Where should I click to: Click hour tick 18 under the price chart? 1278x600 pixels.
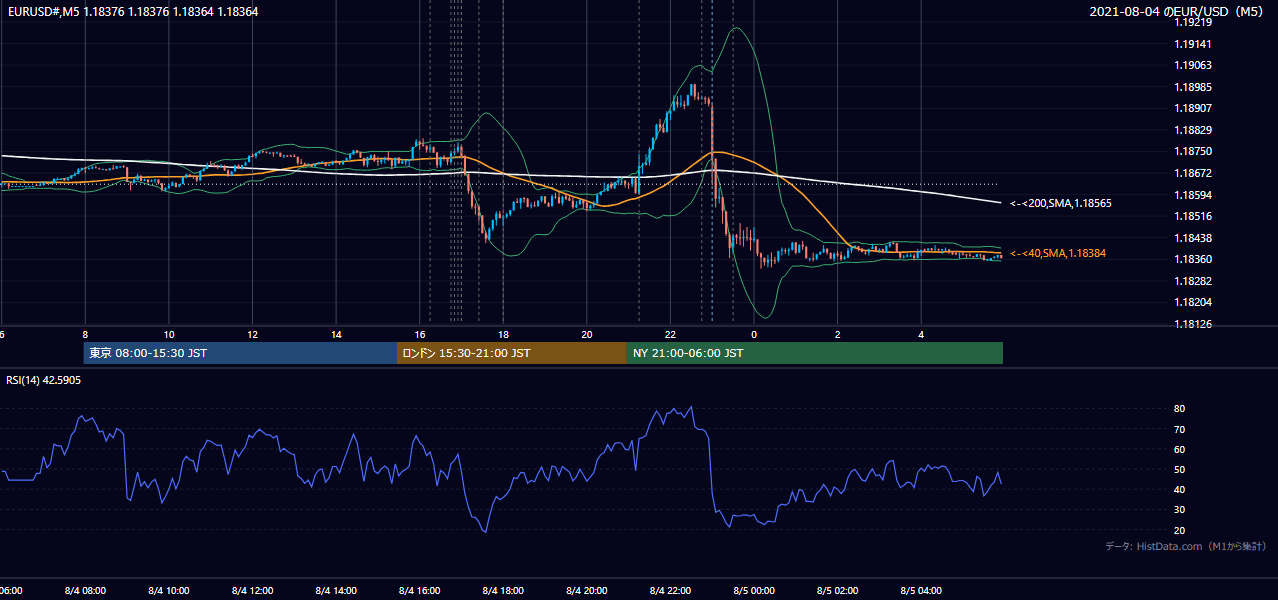point(503,334)
